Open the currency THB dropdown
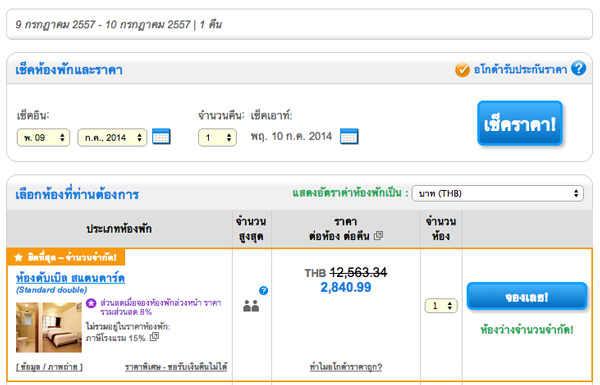 497,193
